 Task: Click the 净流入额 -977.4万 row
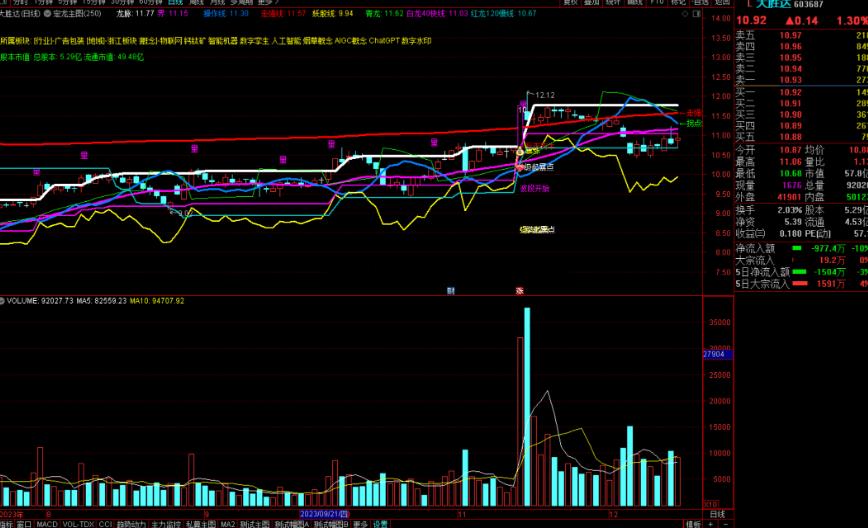(802, 249)
